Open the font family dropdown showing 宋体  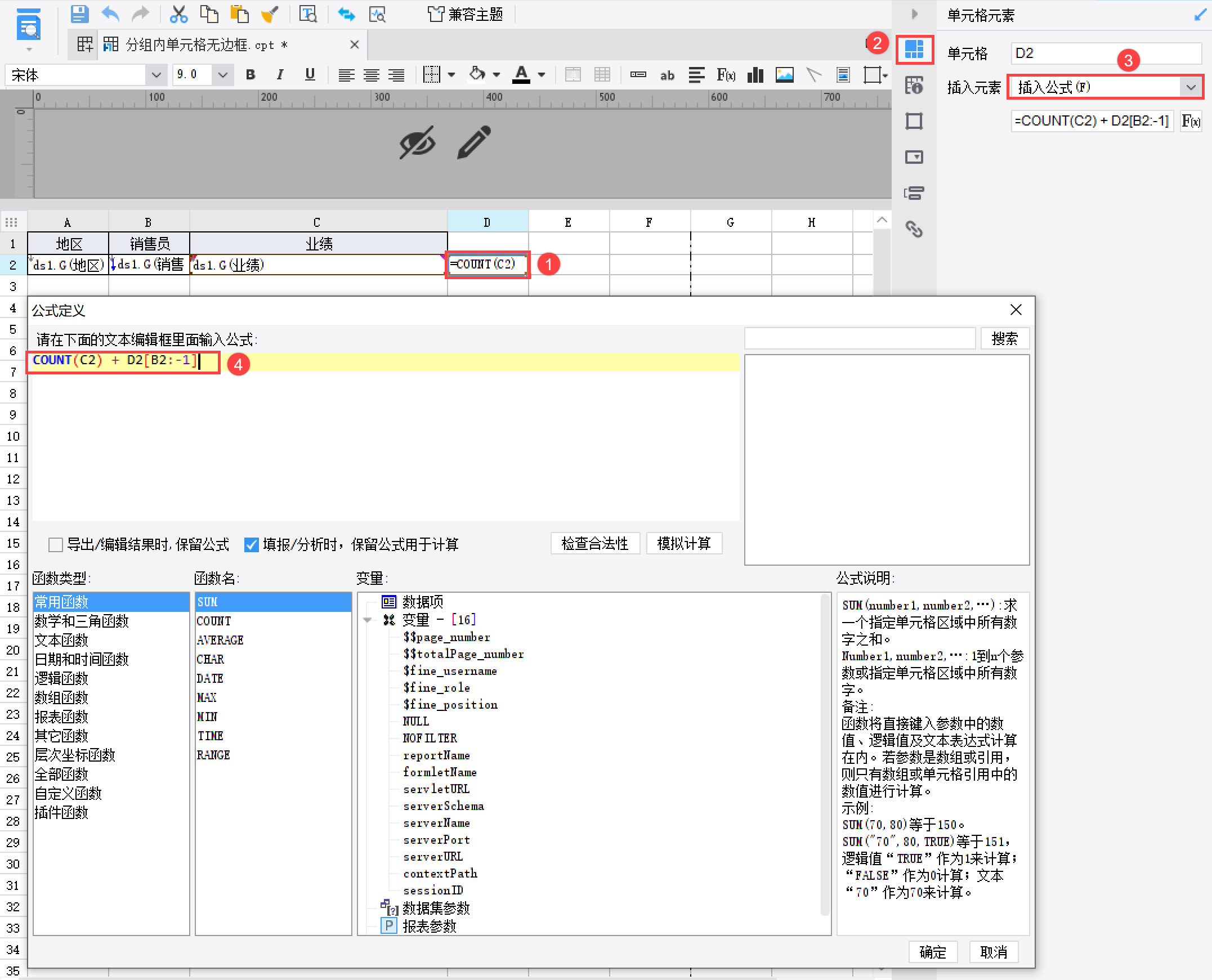(x=156, y=75)
